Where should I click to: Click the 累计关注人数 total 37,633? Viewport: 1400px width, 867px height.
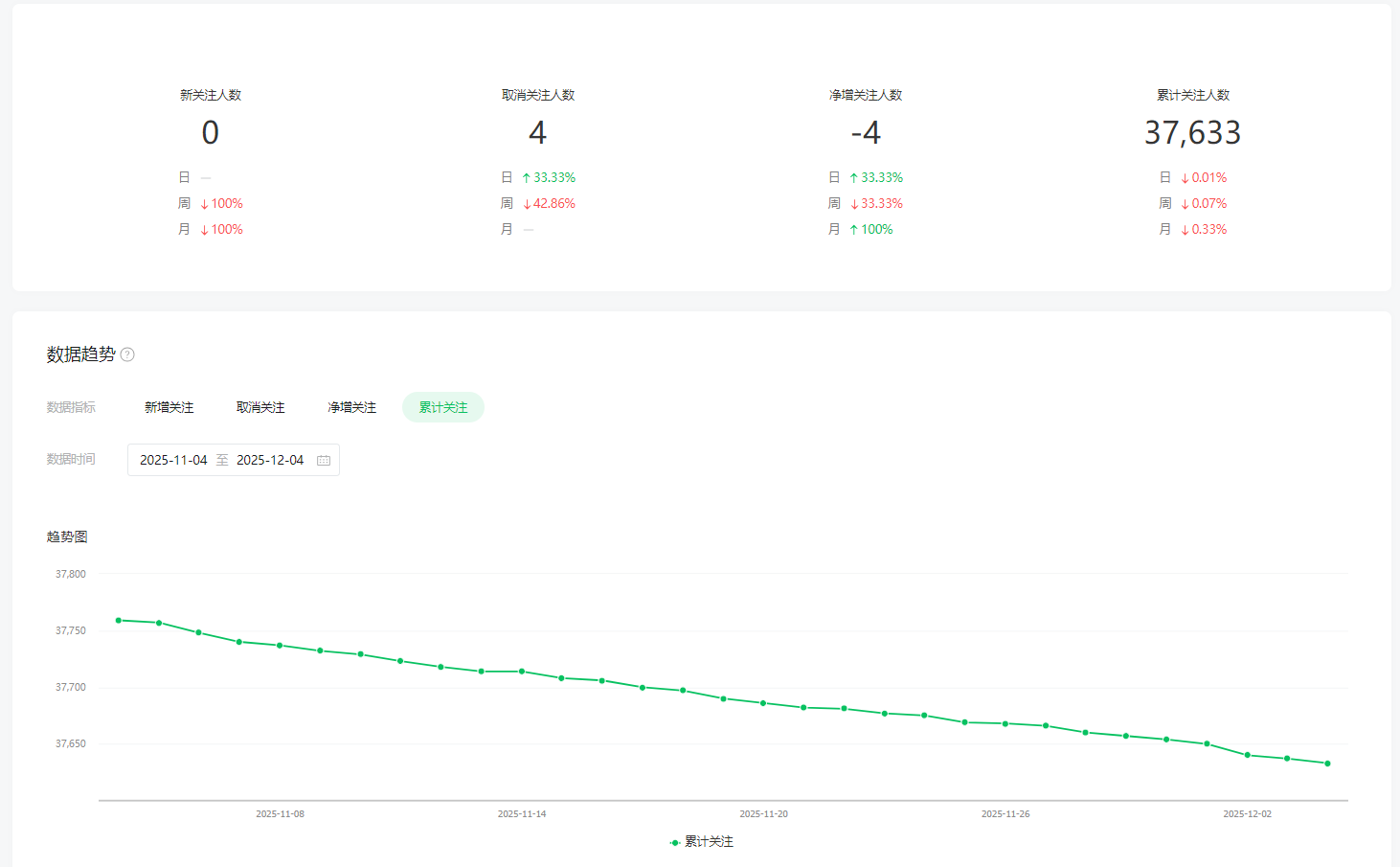point(1192,133)
